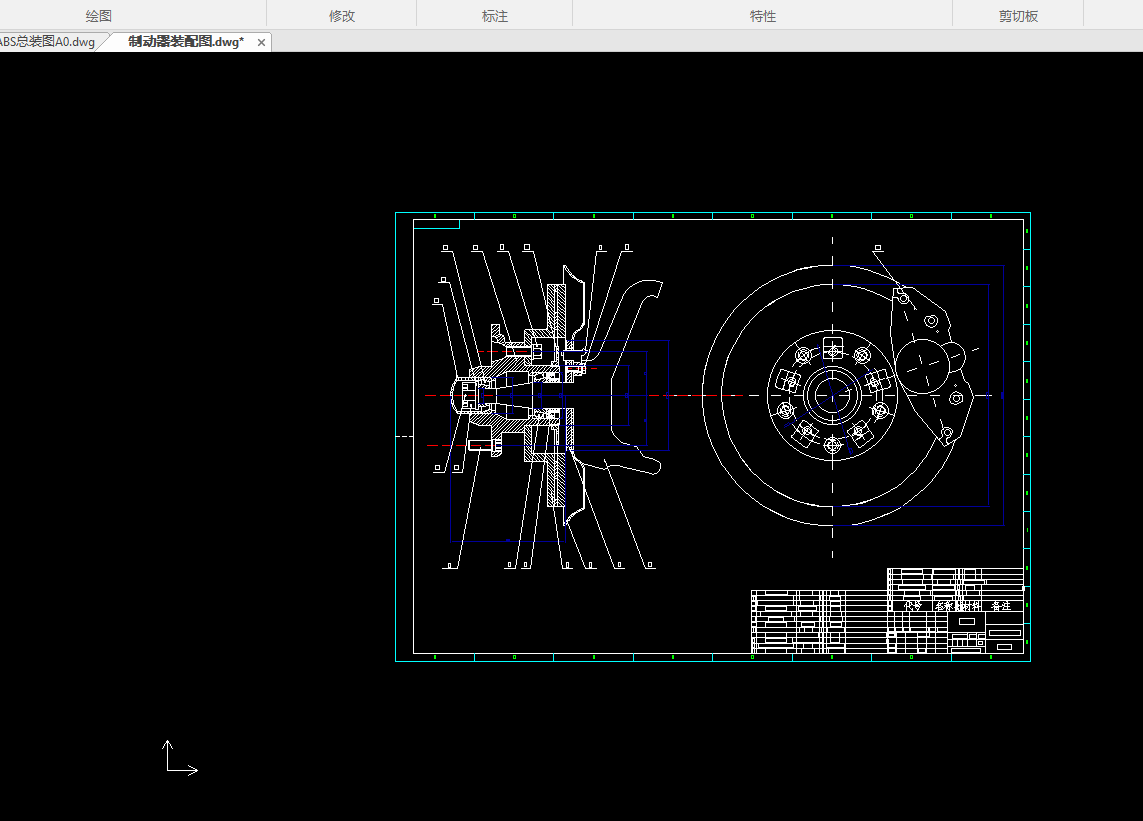Switch to the ABS总装图A0.dwg drawing tab
1143x821 pixels.
tap(48, 42)
